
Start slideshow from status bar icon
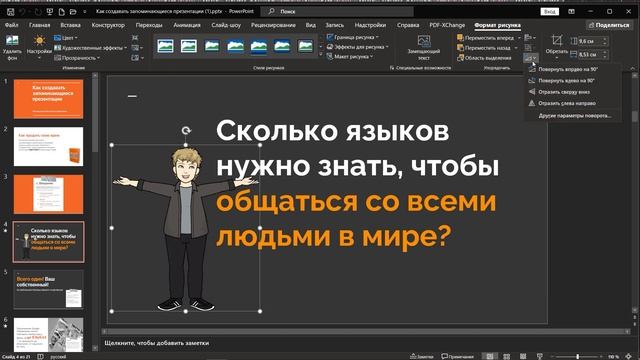click(539, 356)
